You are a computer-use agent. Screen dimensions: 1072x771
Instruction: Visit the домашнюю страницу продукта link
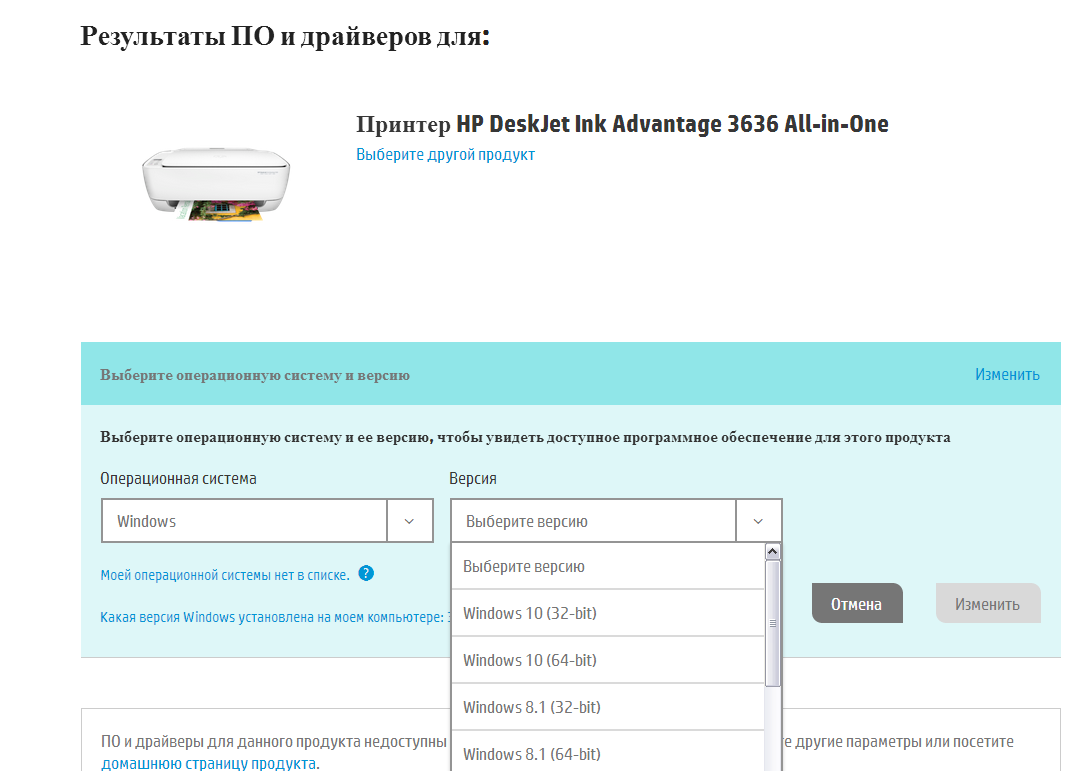tap(209, 763)
